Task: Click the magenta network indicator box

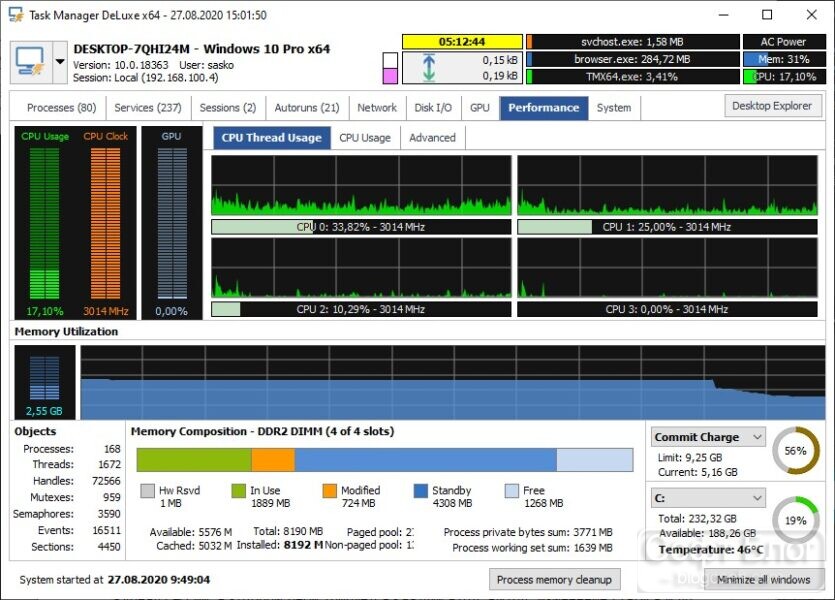Action: (390, 76)
